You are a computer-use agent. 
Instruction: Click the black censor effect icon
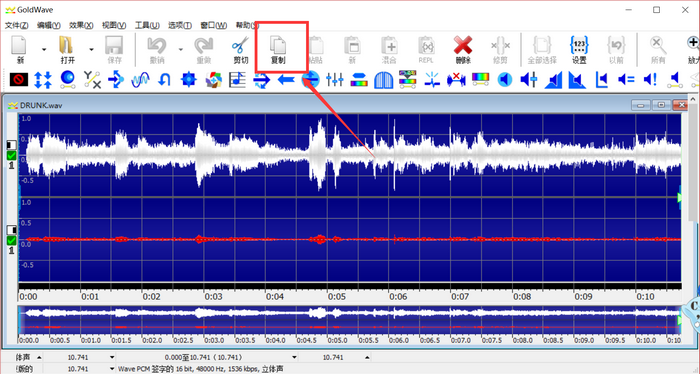(19, 80)
